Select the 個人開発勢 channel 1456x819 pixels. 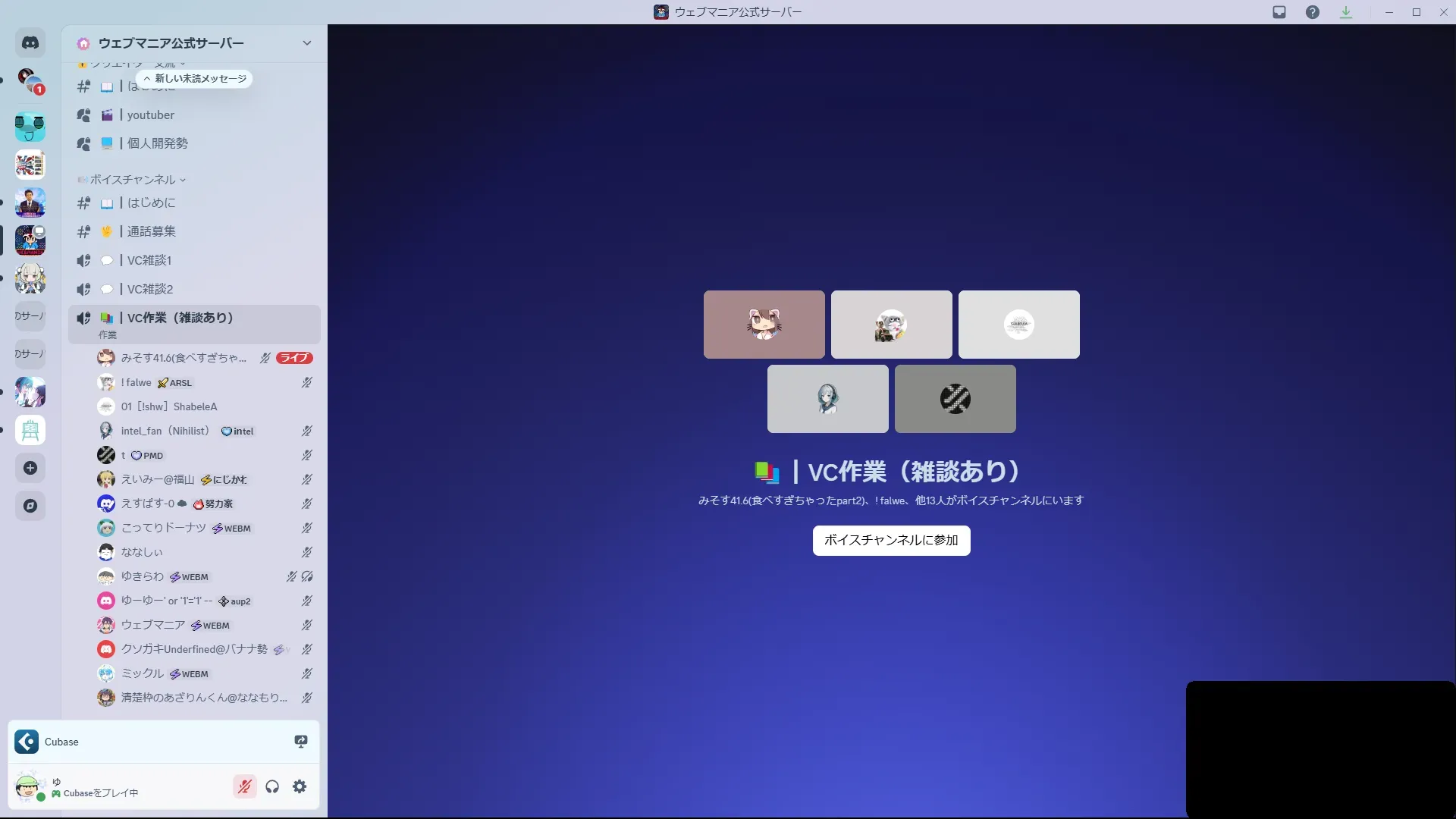(157, 143)
